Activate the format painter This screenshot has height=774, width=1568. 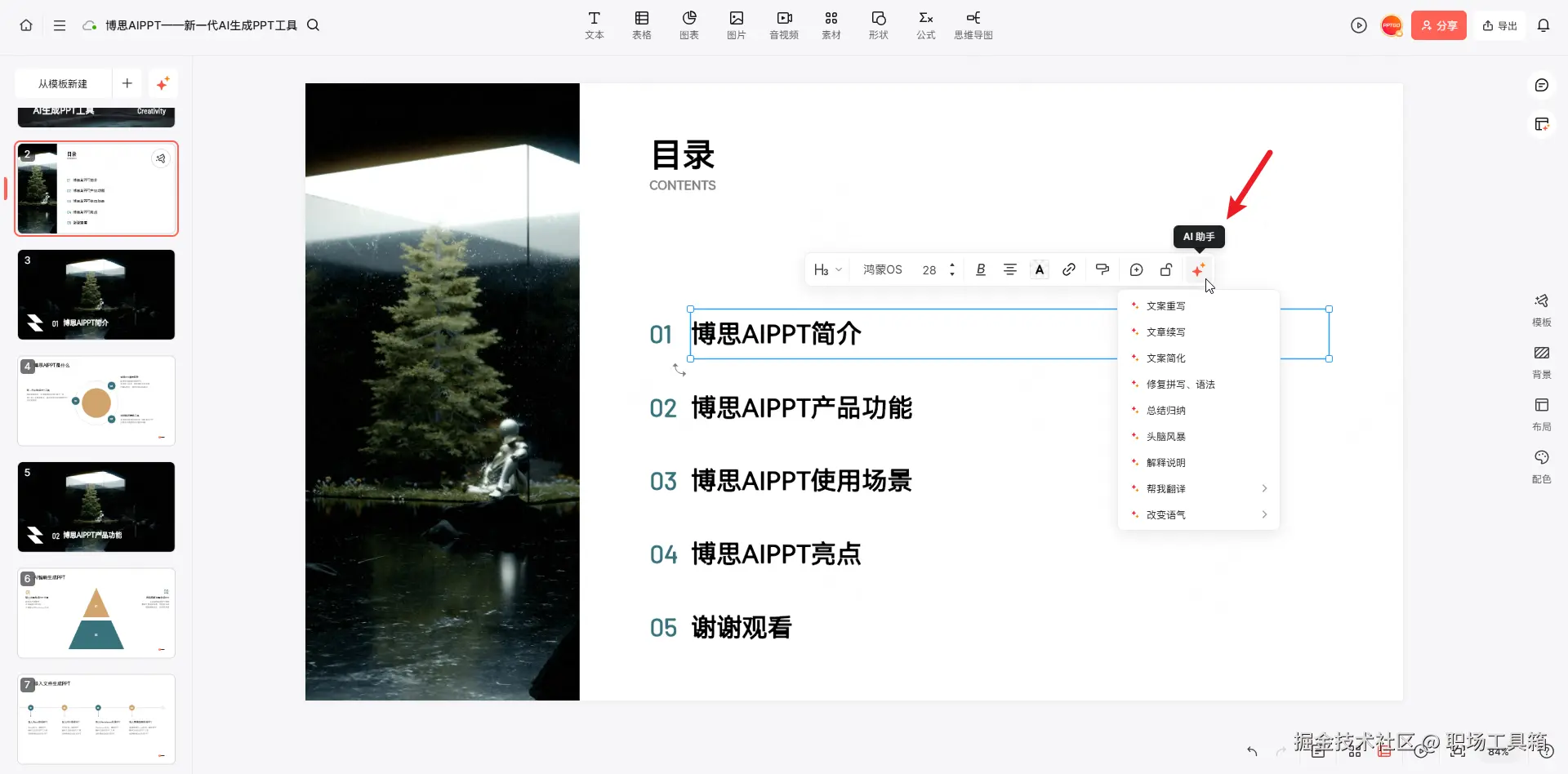click(x=1102, y=269)
